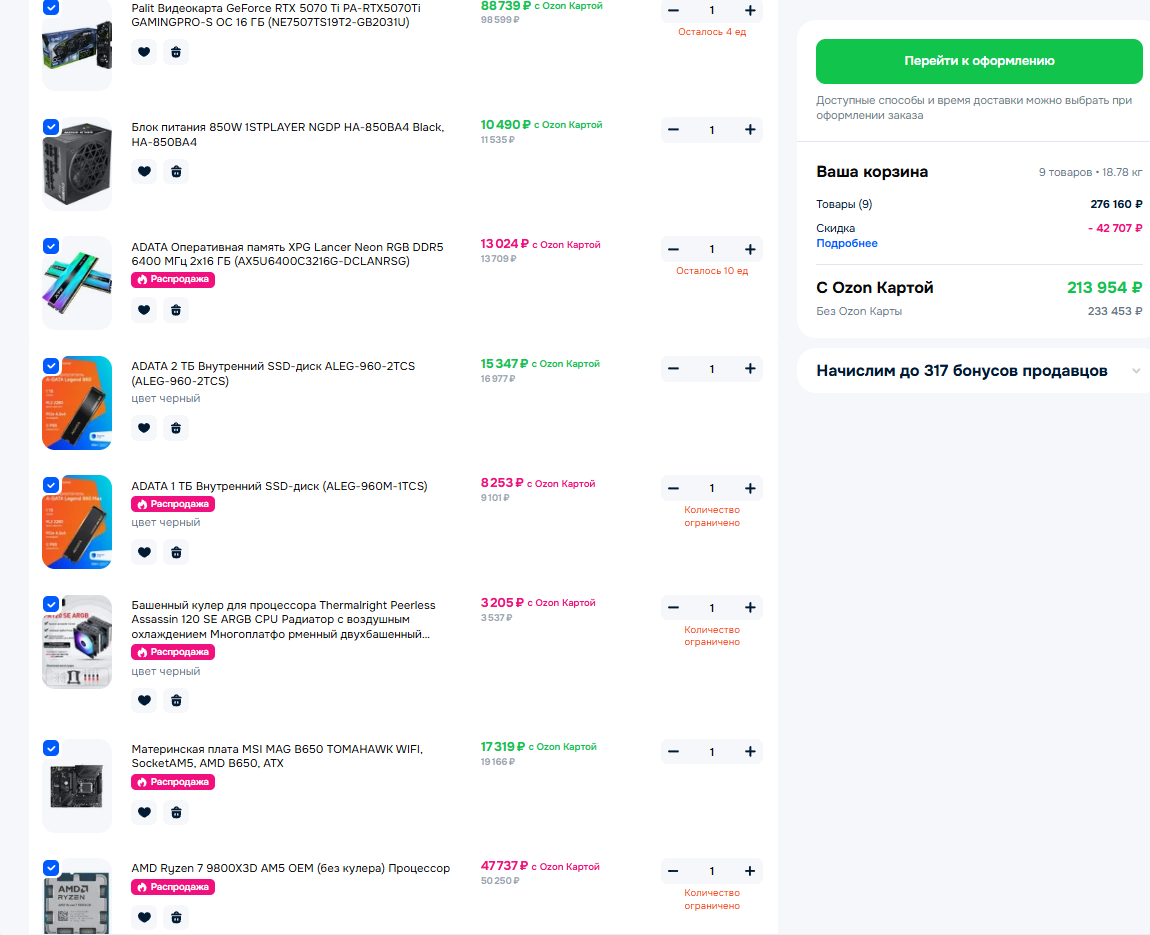This screenshot has width=1150, height=935.
Task: Click heart icon for ADATA 1 ТБ SSD
Action: [144, 552]
